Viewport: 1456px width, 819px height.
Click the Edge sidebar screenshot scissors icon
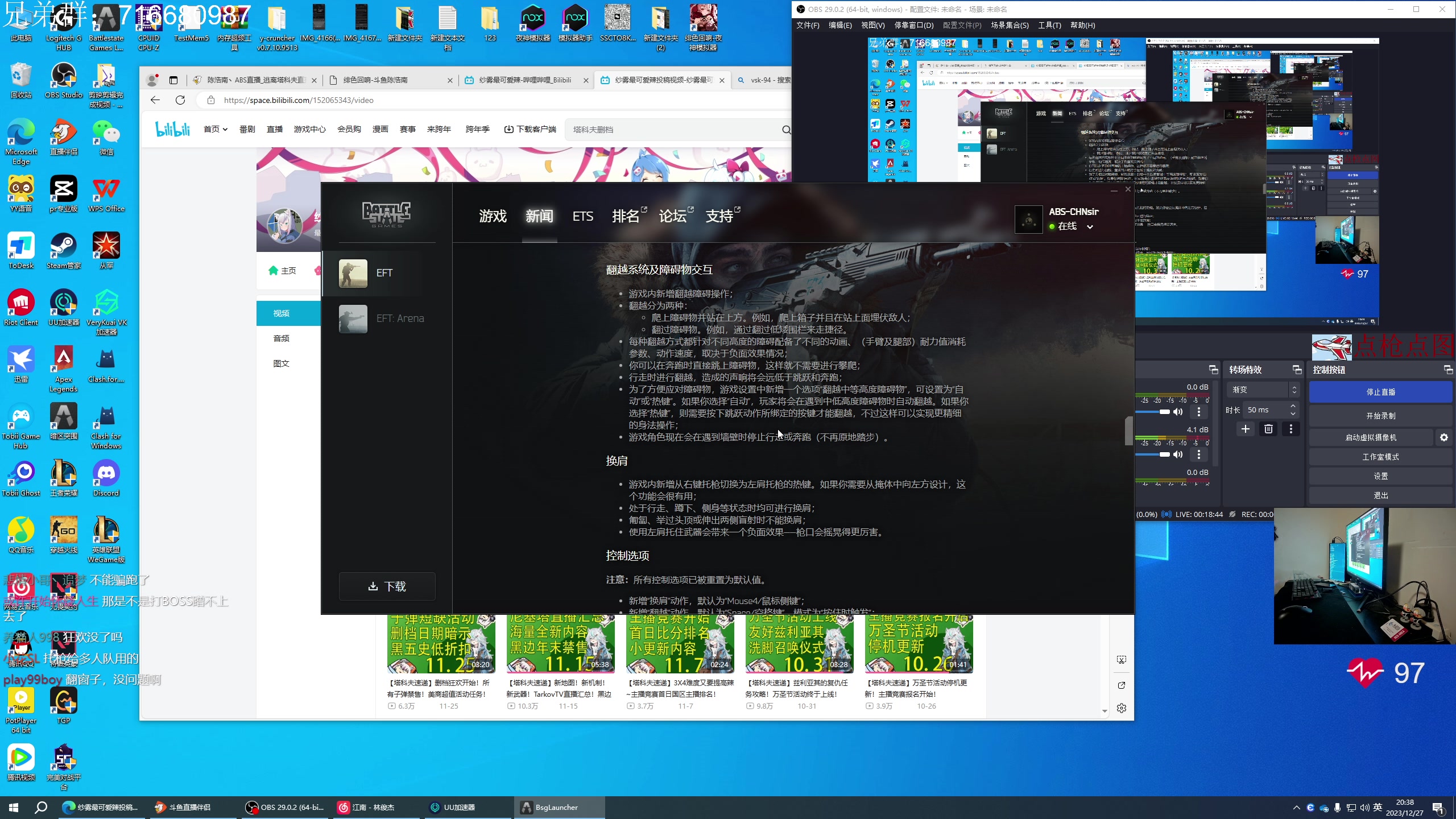pos(1122,660)
